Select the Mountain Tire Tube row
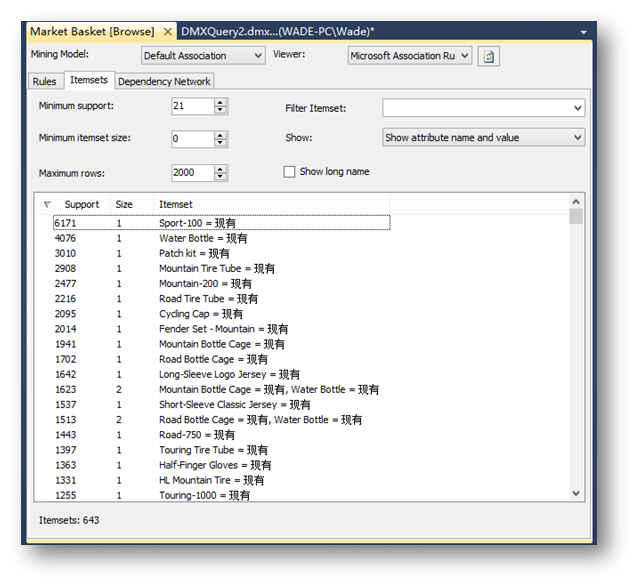 [222, 268]
